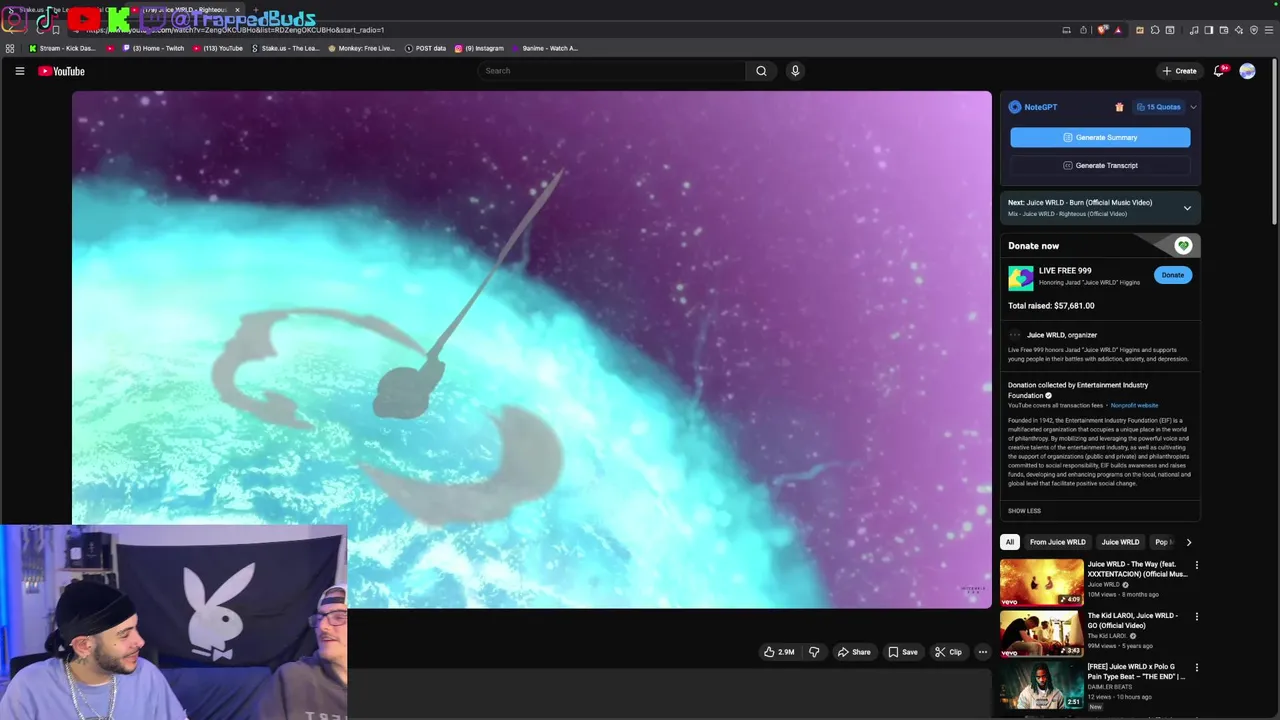Start voice search with the microphone icon
The image size is (1280, 720).
coord(795,71)
